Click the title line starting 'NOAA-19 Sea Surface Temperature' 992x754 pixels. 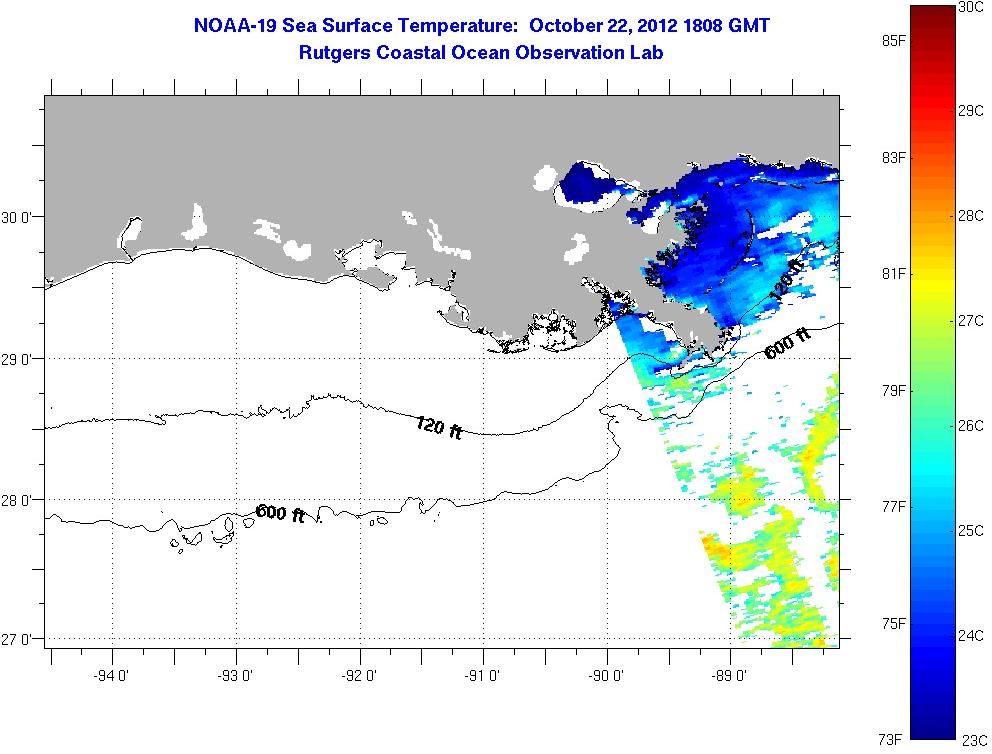[x=481, y=26]
